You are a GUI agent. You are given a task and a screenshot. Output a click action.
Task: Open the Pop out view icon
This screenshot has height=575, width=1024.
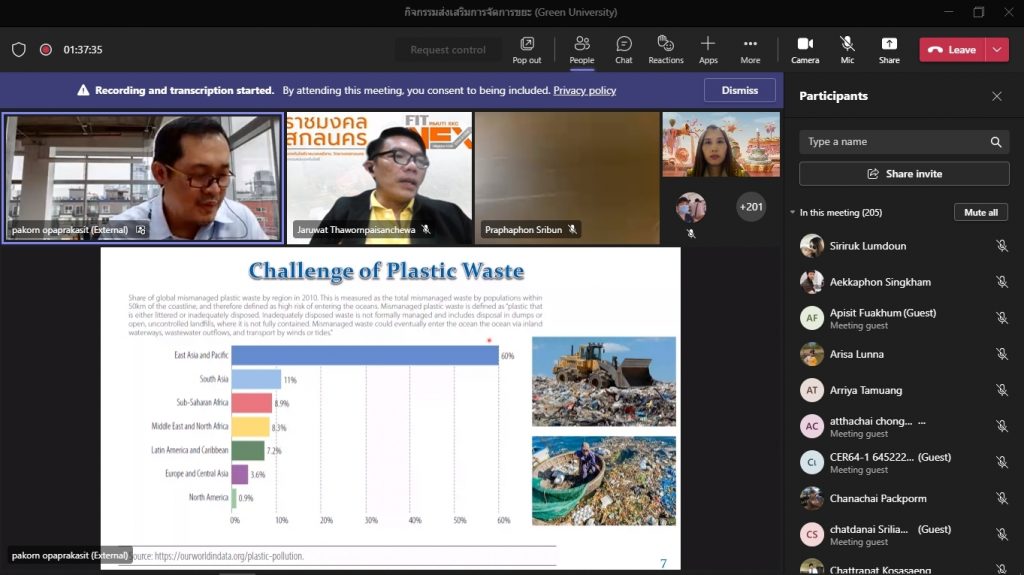tap(527, 44)
